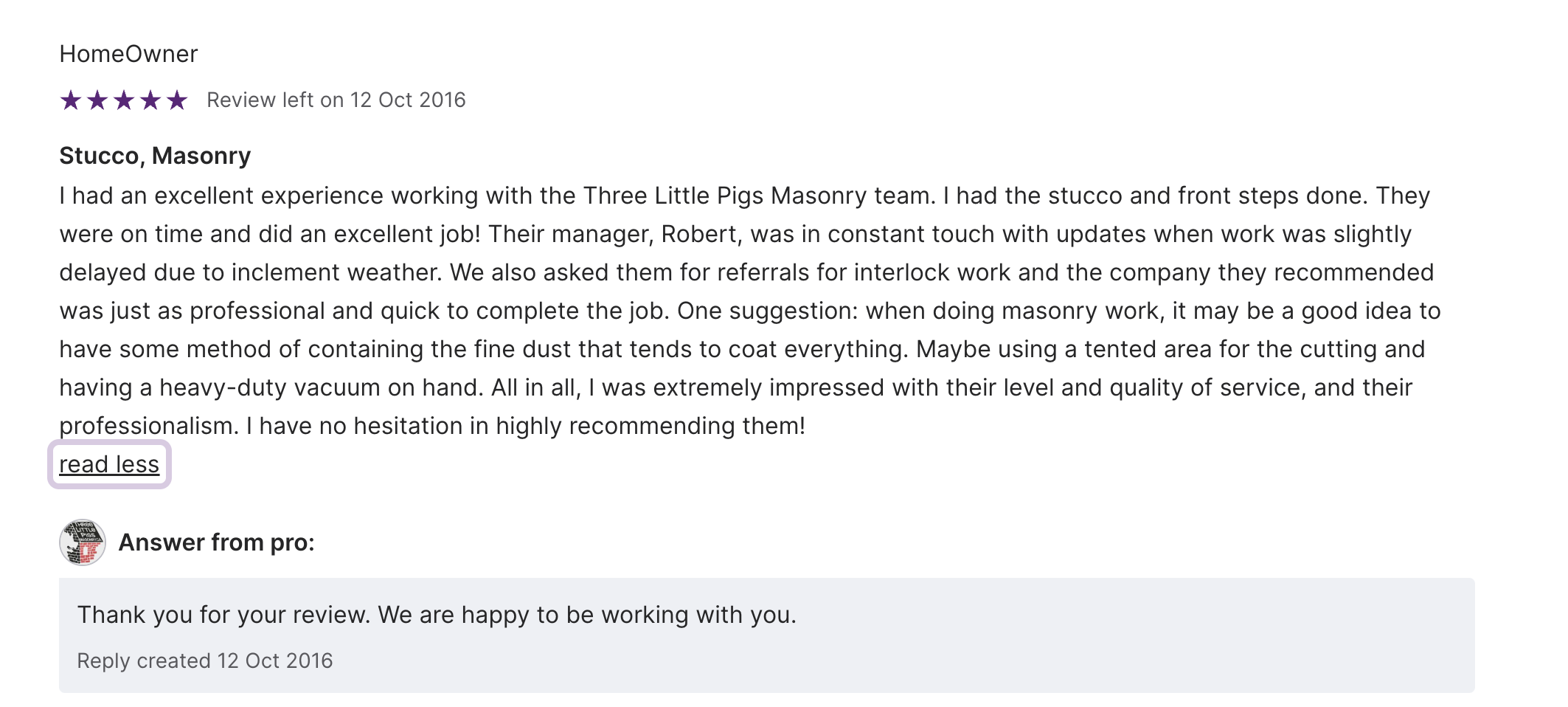Click the first purple rating star

71,100
